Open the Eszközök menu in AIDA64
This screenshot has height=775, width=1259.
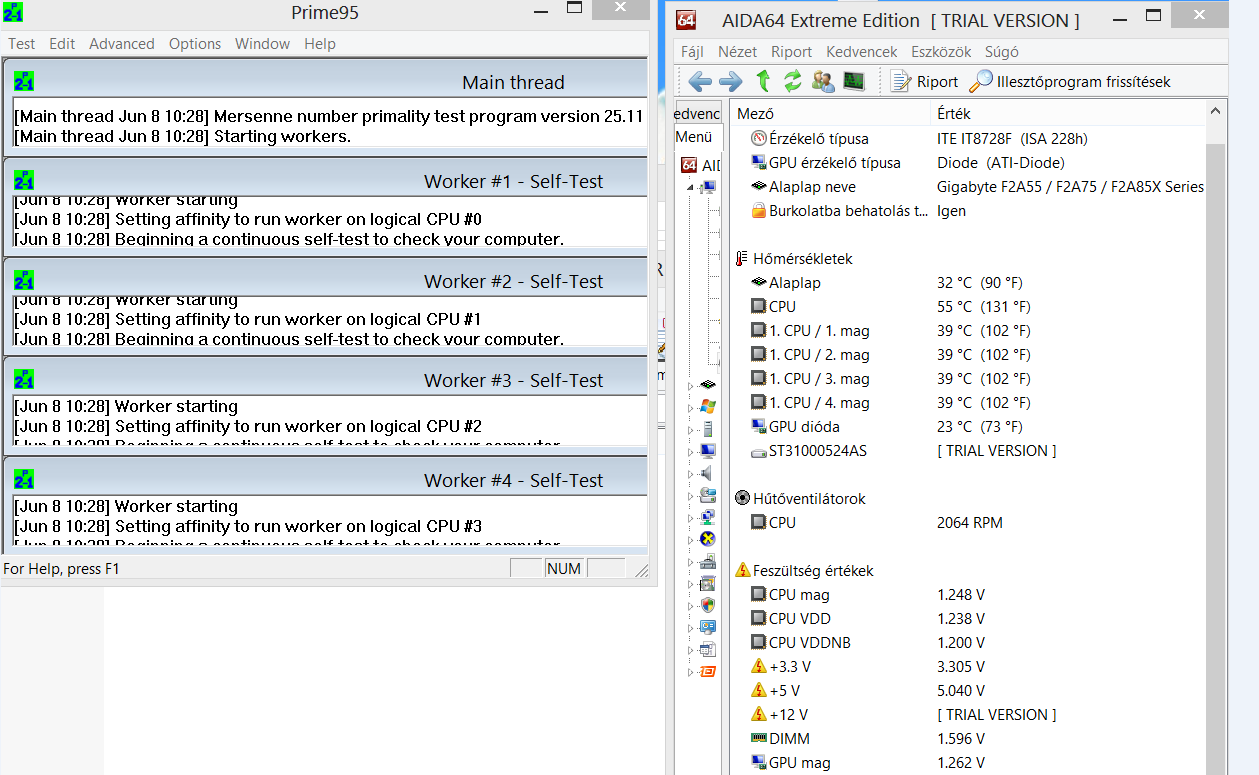point(942,52)
